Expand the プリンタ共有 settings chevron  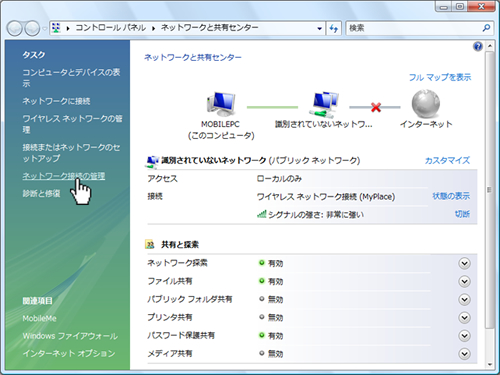pyautogui.click(x=464, y=317)
